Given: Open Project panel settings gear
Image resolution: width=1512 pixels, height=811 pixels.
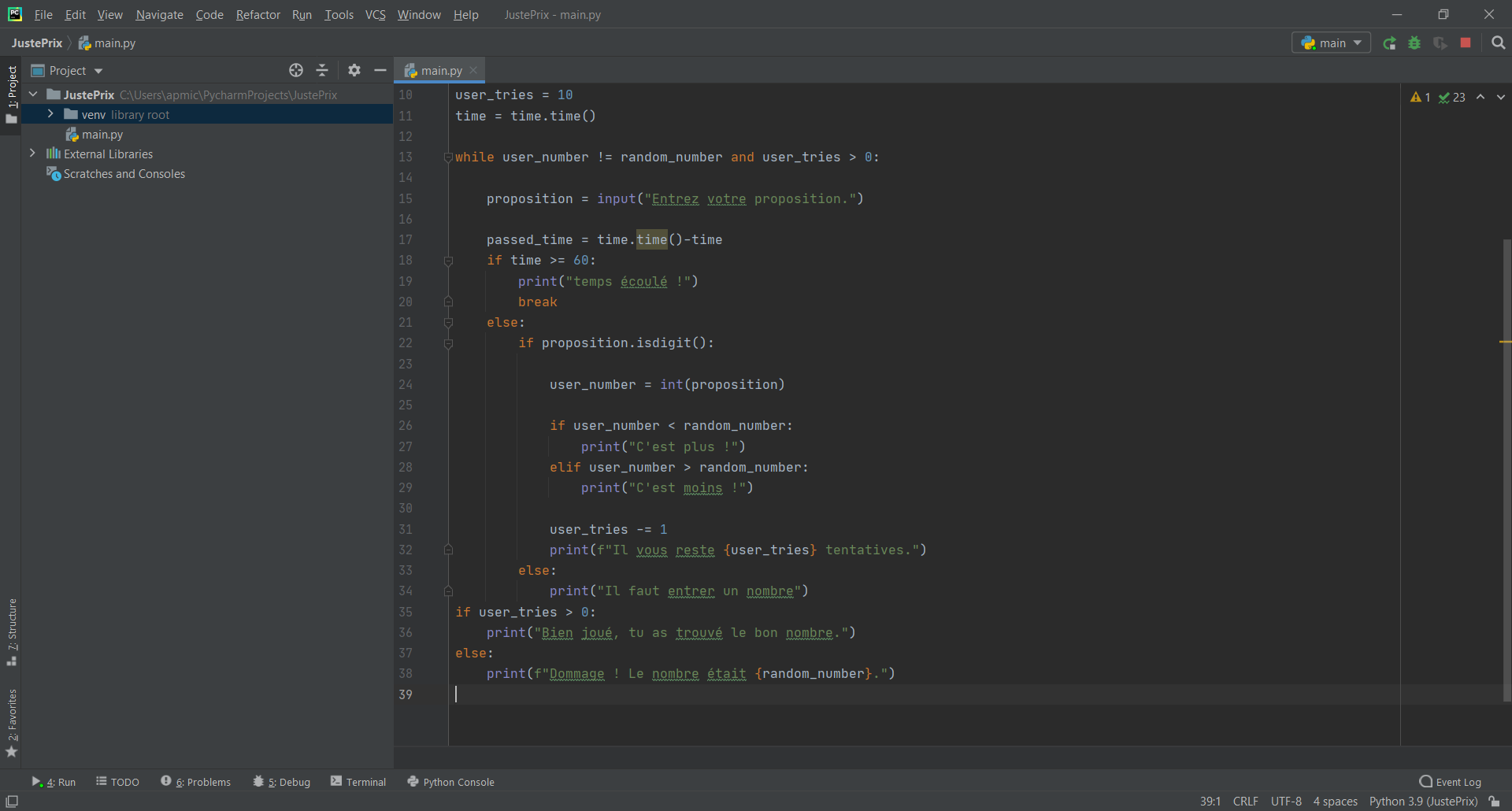Looking at the screenshot, I should coord(354,70).
